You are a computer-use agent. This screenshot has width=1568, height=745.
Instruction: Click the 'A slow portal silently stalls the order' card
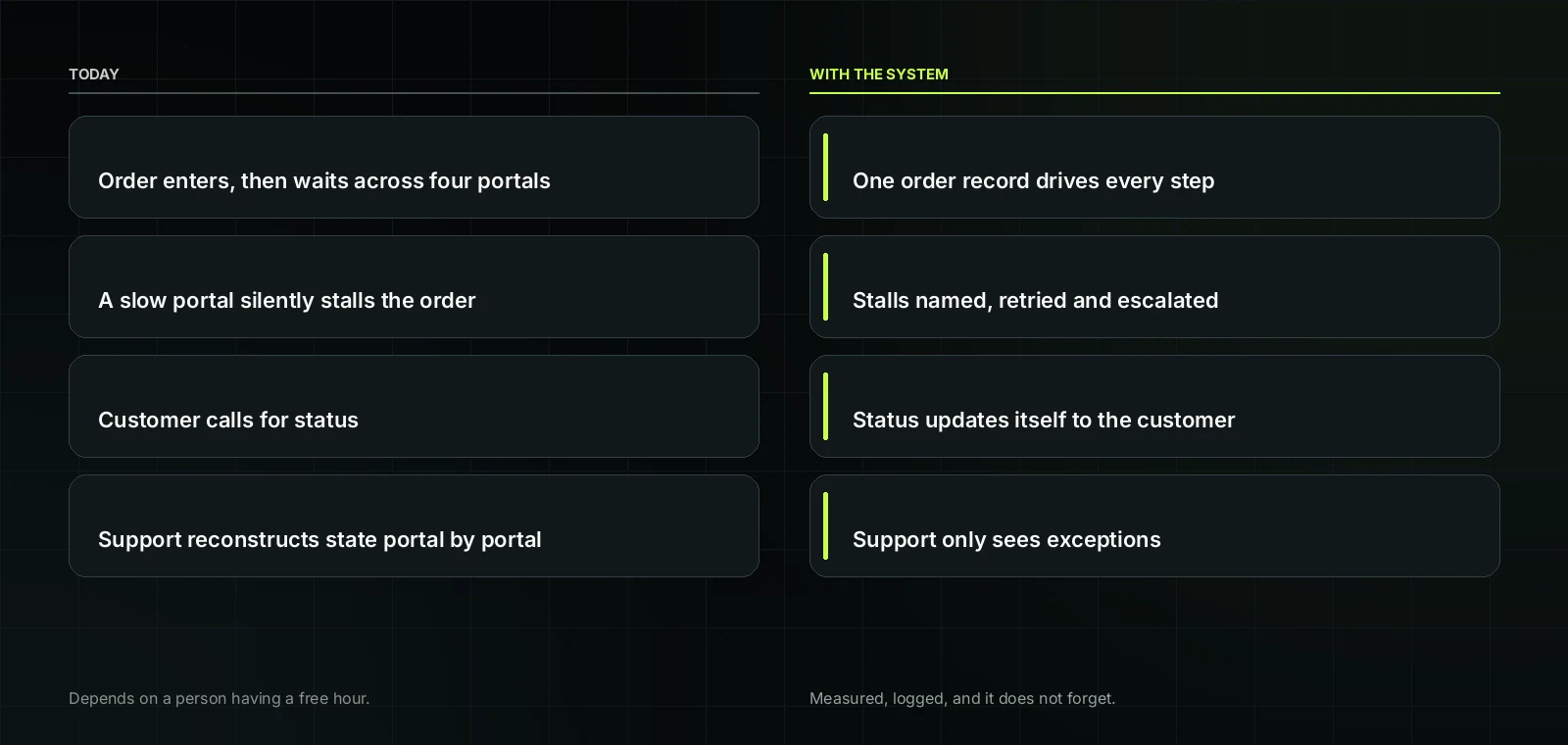point(414,287)
